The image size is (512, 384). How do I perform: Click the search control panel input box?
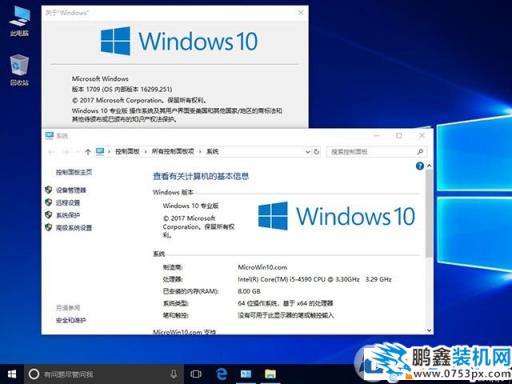371,152
